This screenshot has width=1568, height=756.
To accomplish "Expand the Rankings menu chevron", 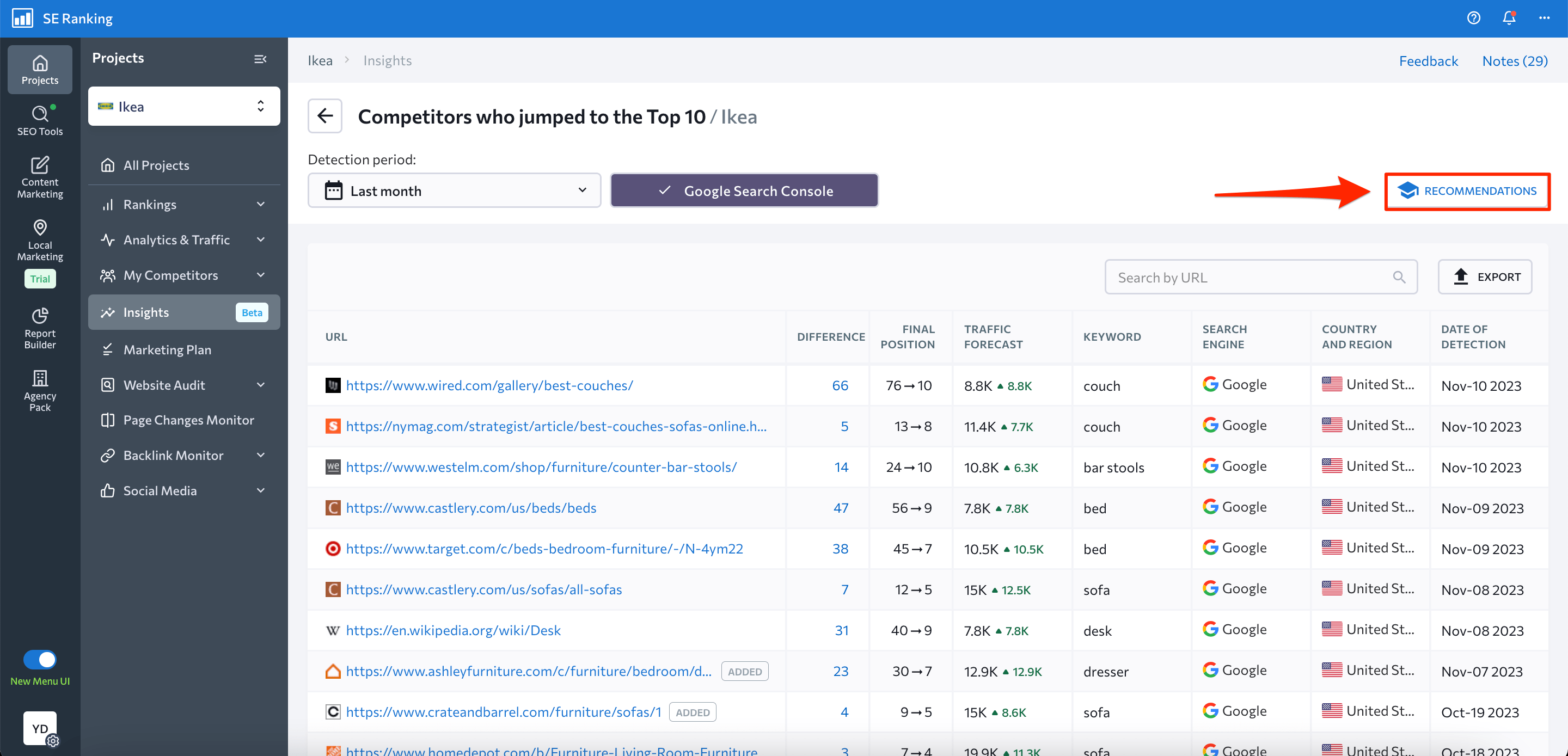I will click(x=261, y=205).
